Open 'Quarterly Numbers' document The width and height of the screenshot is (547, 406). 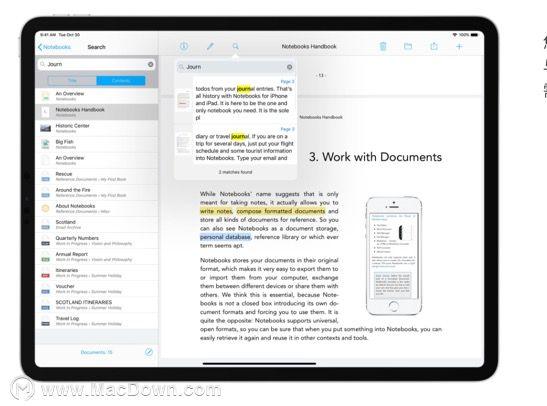point(97,240)
